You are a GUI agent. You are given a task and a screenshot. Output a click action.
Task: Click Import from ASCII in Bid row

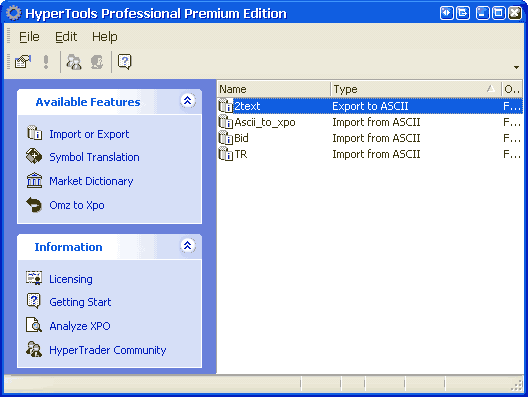pos(376,138)
